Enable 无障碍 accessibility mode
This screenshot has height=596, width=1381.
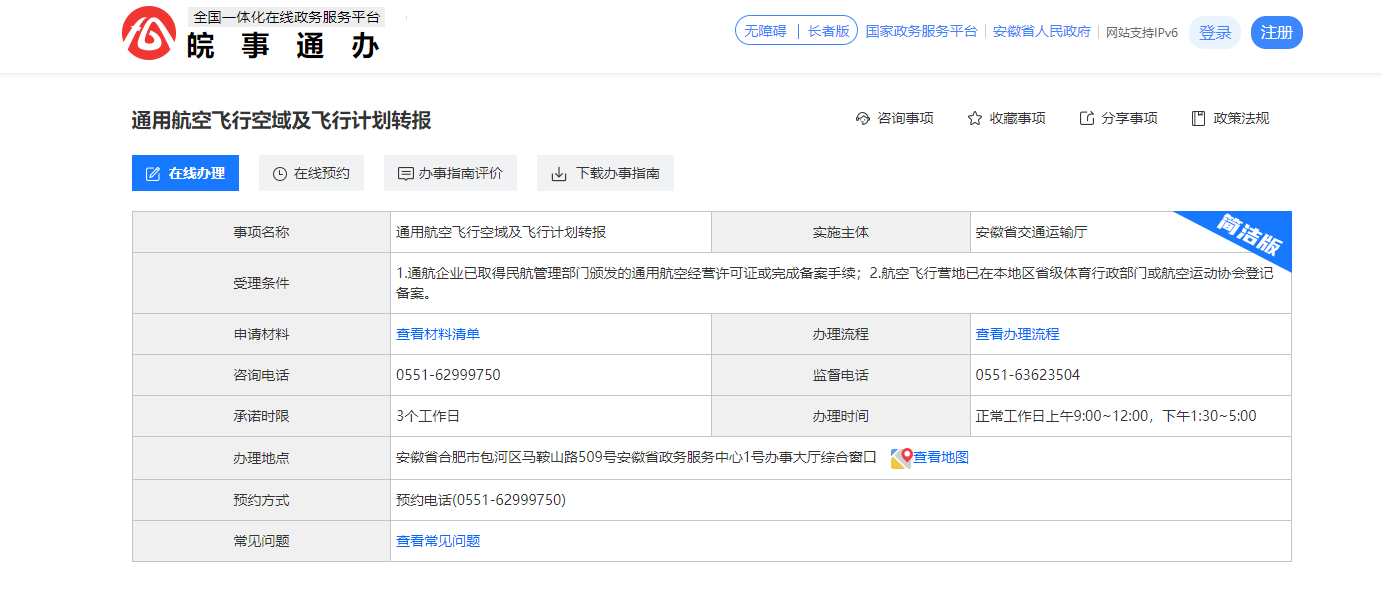pos(765,31)
